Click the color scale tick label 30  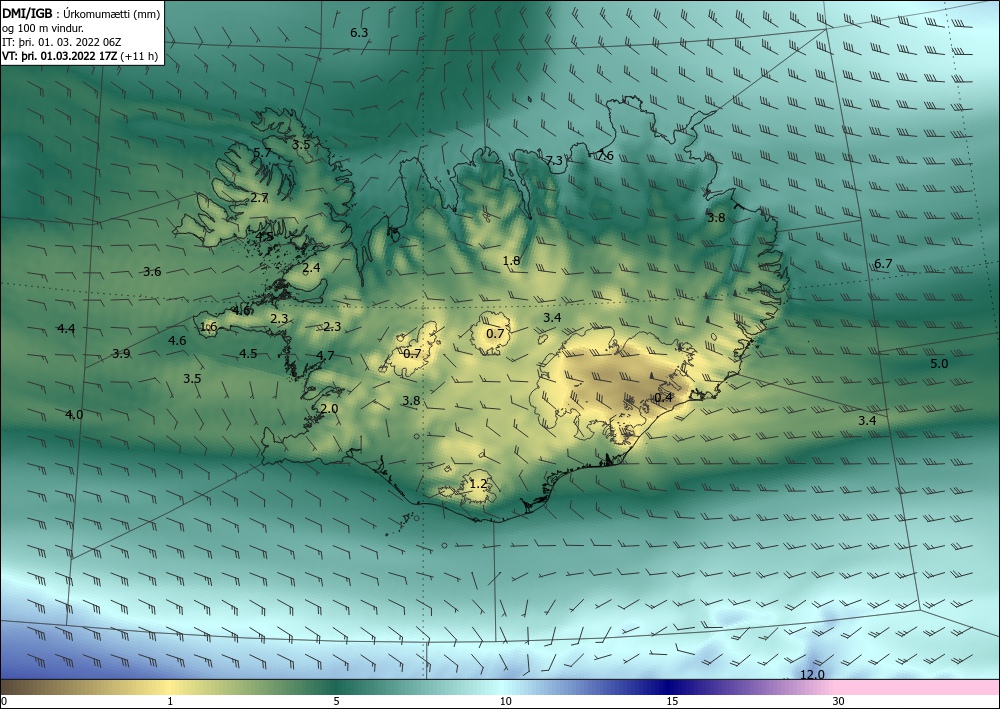[x=839, y=701]
